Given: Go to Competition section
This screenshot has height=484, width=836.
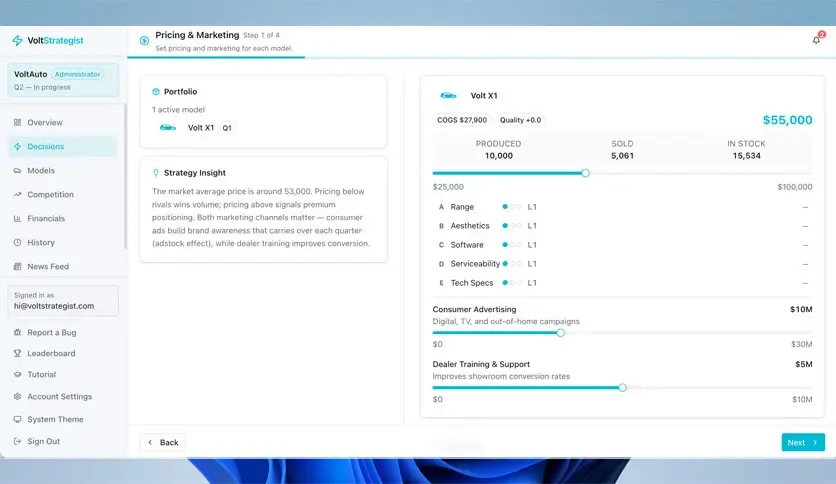Looking at the screenshot, I should click(x=63, y=195).
